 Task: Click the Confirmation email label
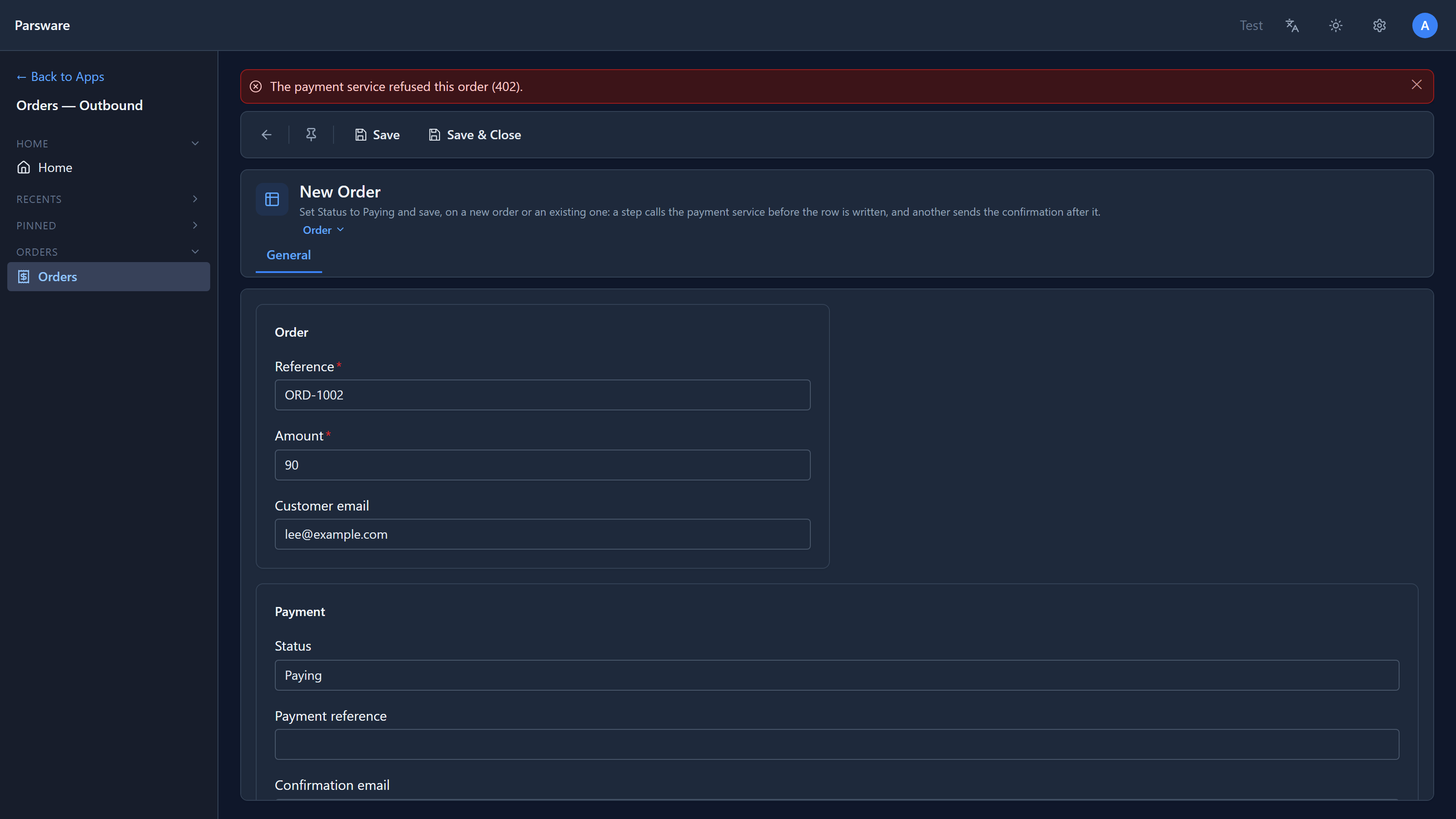[x=332, y=785]
